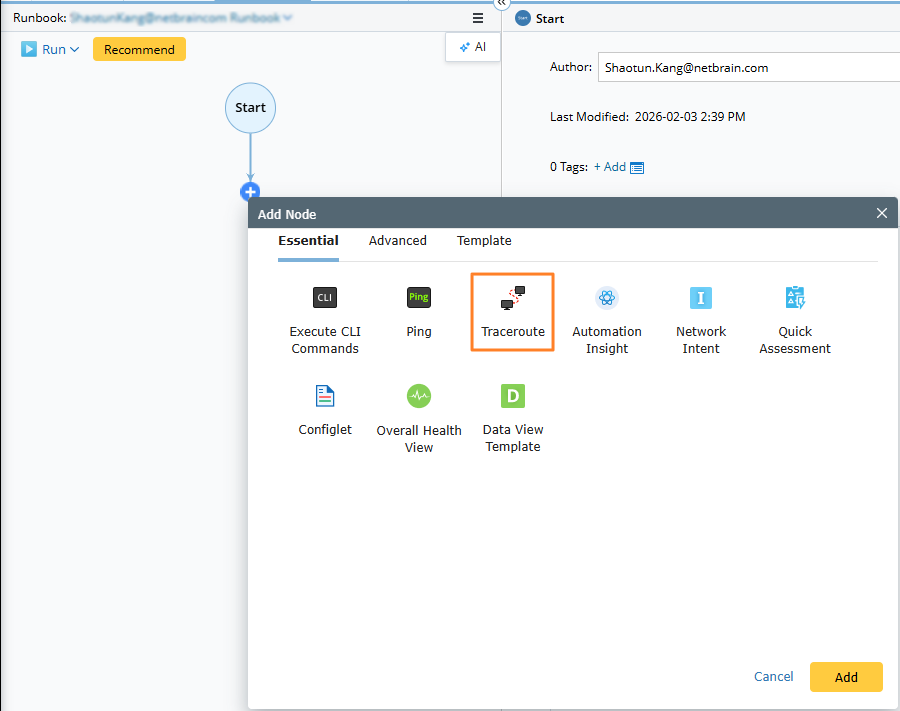
Task: Click the yellow Add button
Action: click(845, 677)
